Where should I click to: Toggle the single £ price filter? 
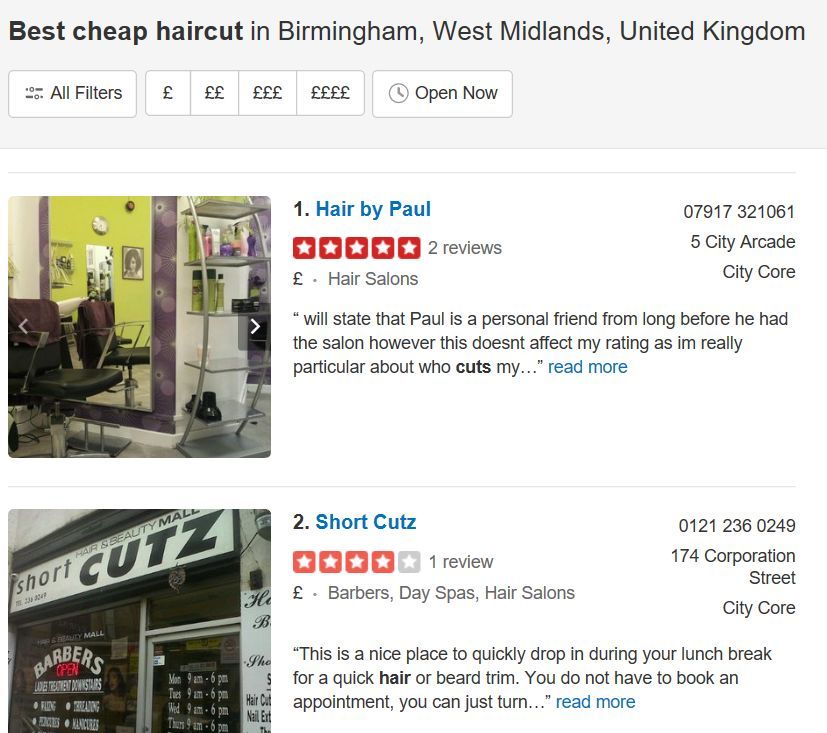coord(168,93)
